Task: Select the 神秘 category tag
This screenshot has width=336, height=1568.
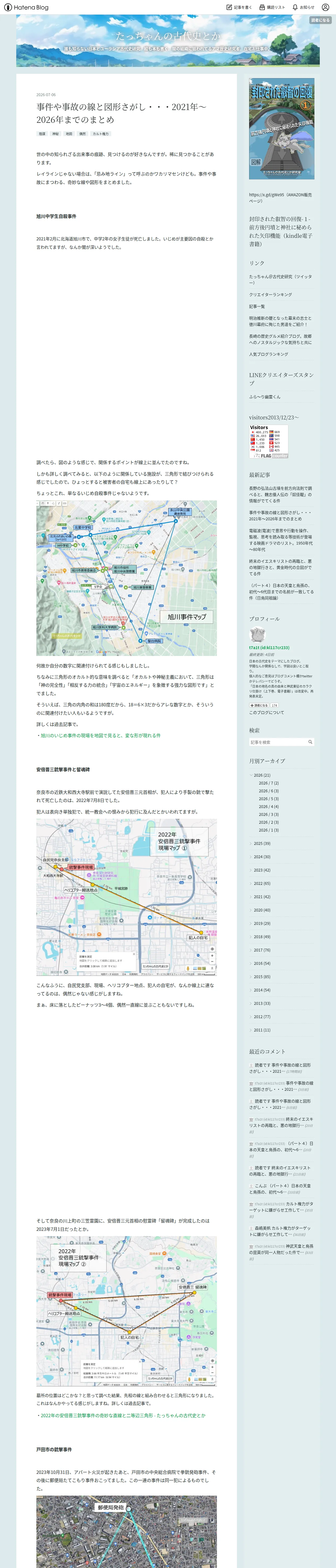Action: (55, 134)
